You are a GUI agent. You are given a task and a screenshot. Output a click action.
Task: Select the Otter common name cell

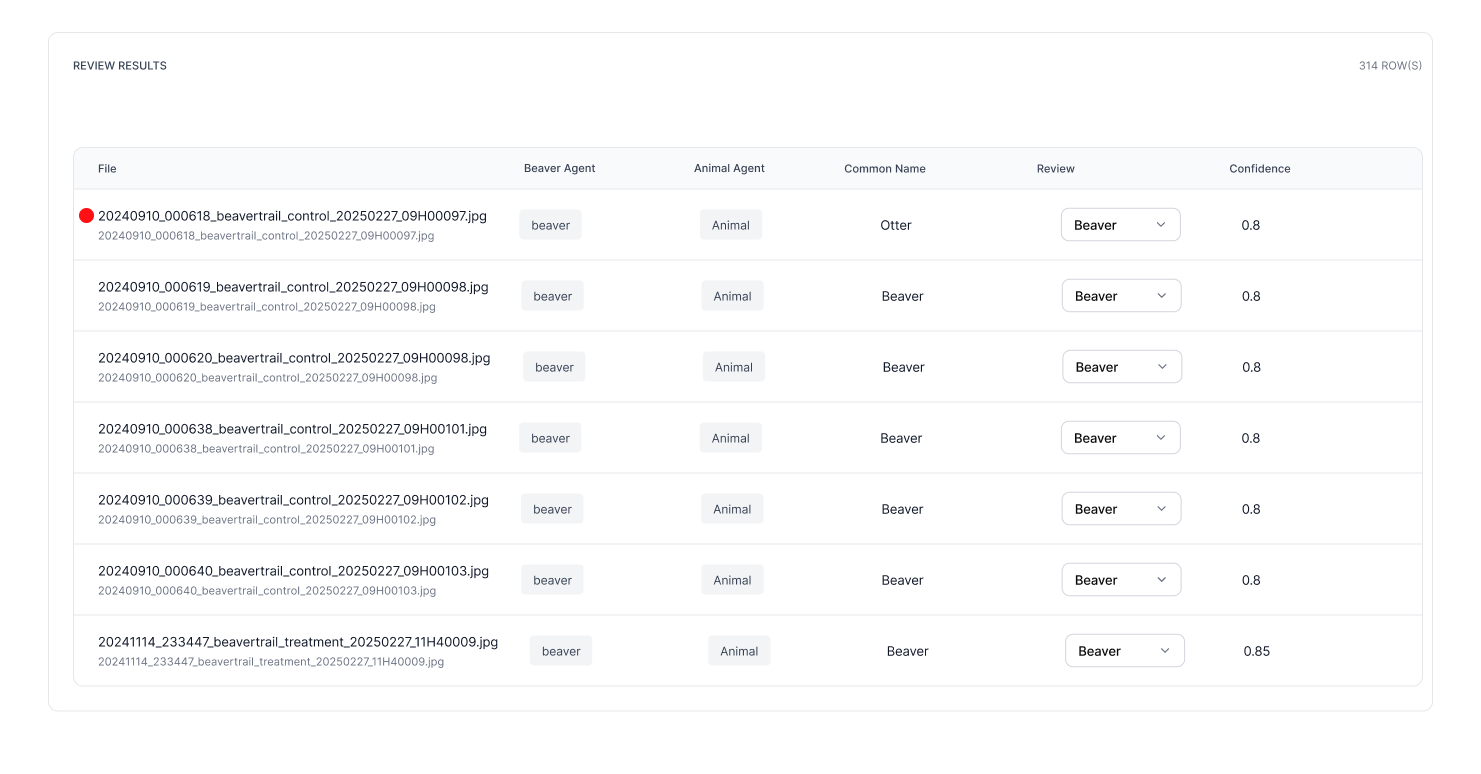tap(895, 225)
